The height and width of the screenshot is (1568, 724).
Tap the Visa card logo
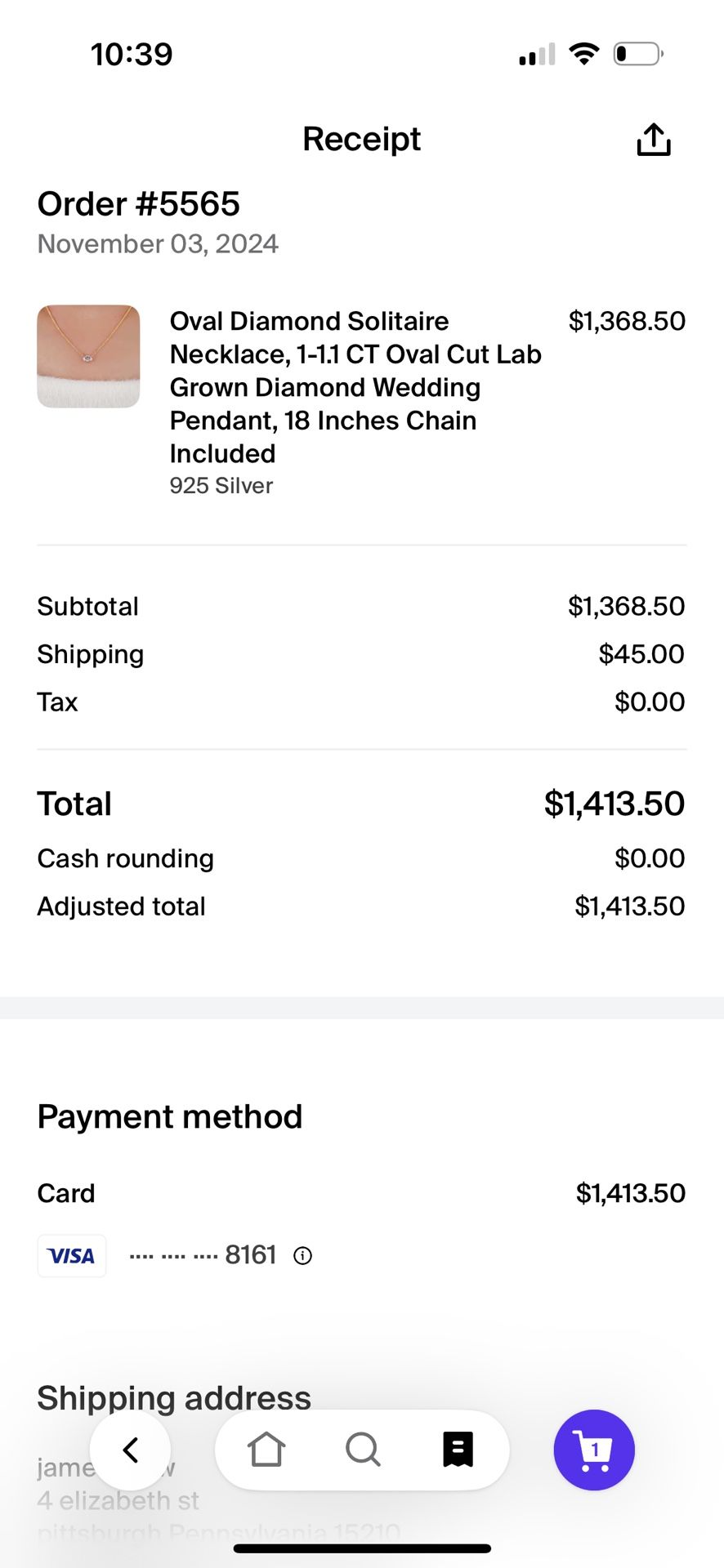pyautogui.click(x=72, y=1256)
